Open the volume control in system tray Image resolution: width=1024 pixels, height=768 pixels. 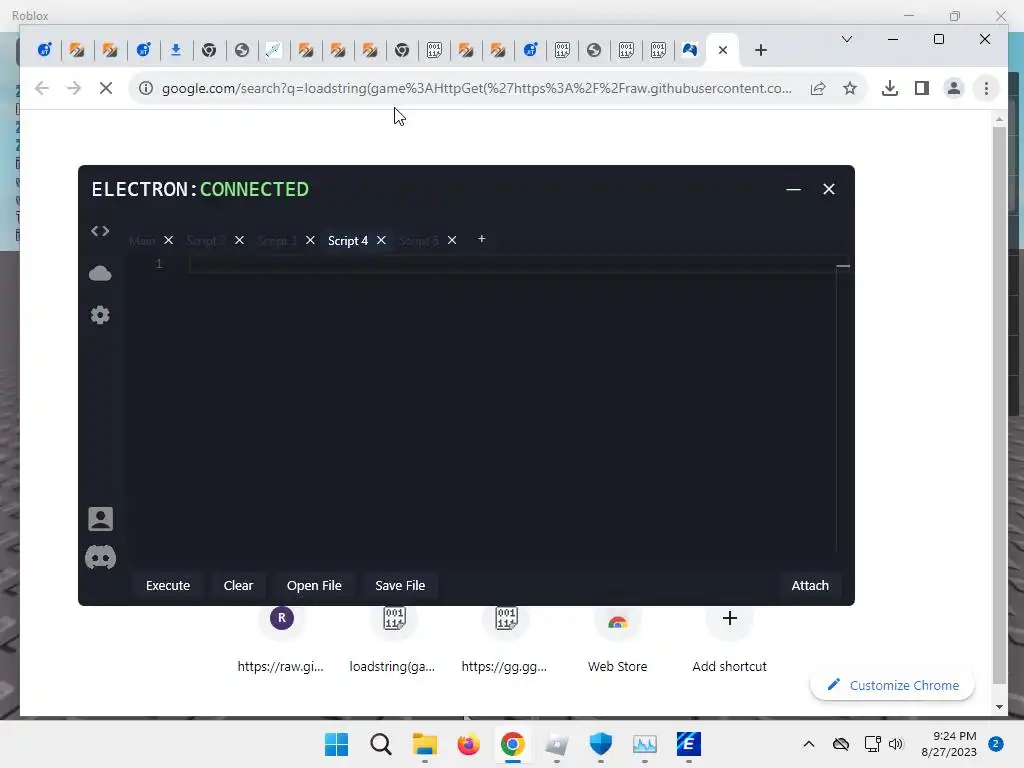896,744
